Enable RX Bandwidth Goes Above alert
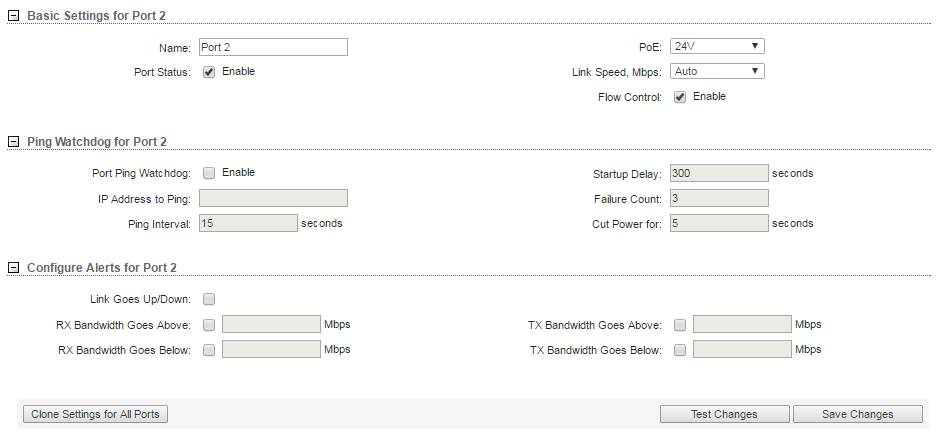Viewport: 942px width, 442px height. click(209, 325)
